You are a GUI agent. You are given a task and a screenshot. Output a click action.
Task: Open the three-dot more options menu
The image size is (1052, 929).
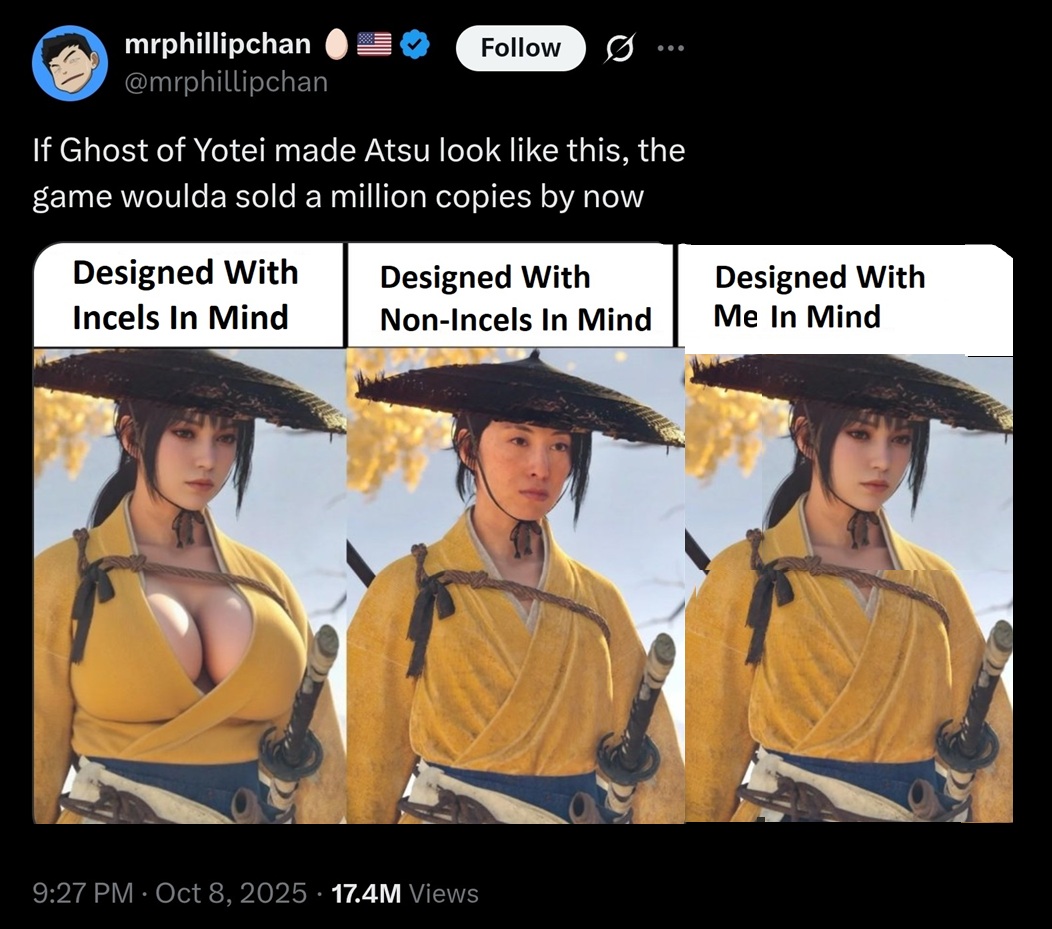point(671,48)
